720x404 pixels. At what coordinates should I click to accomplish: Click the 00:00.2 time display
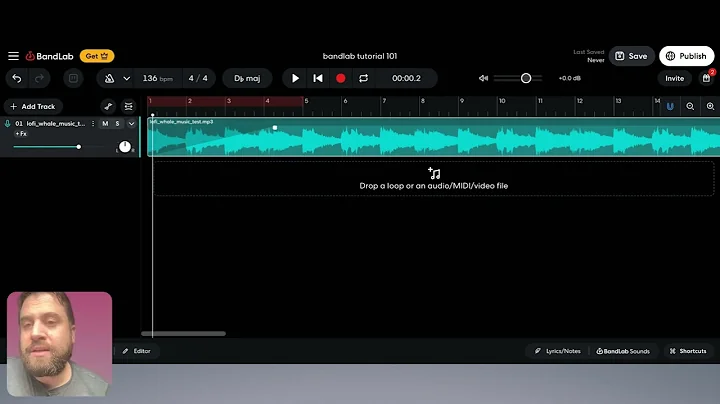click(x=406, y=79)
